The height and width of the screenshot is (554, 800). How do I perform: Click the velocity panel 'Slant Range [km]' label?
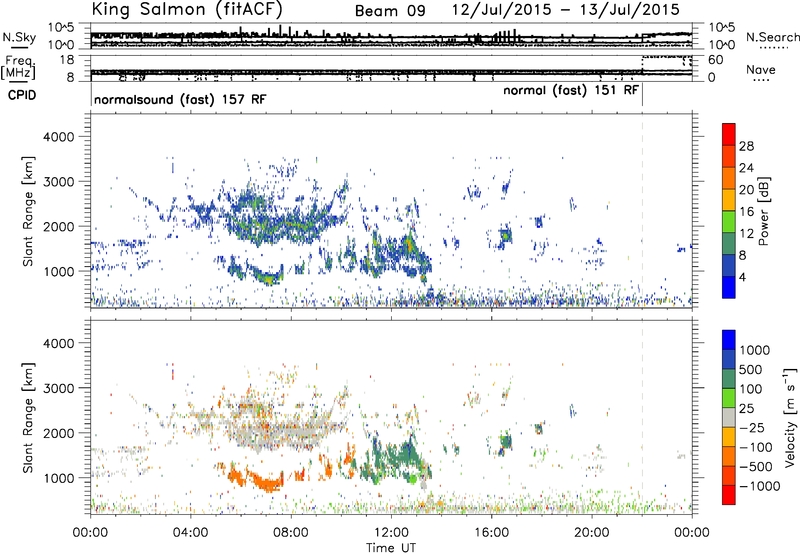(28, 418)
